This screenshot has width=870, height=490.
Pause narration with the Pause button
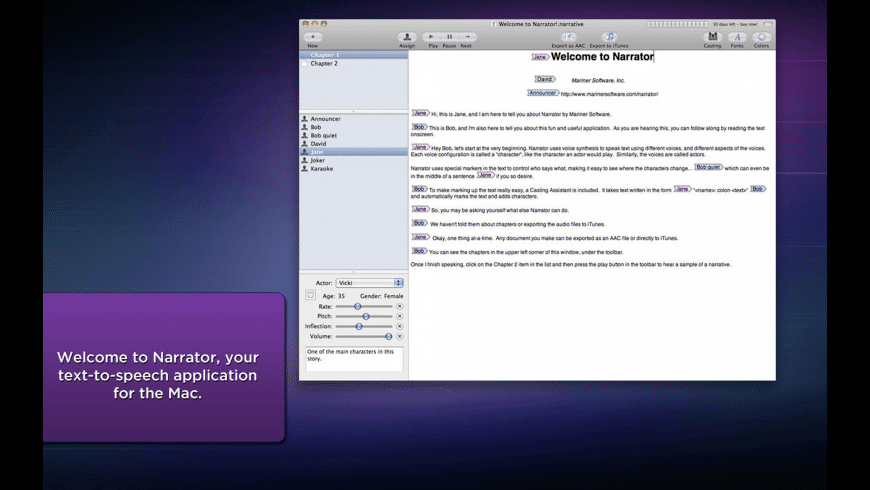(449, 37)
